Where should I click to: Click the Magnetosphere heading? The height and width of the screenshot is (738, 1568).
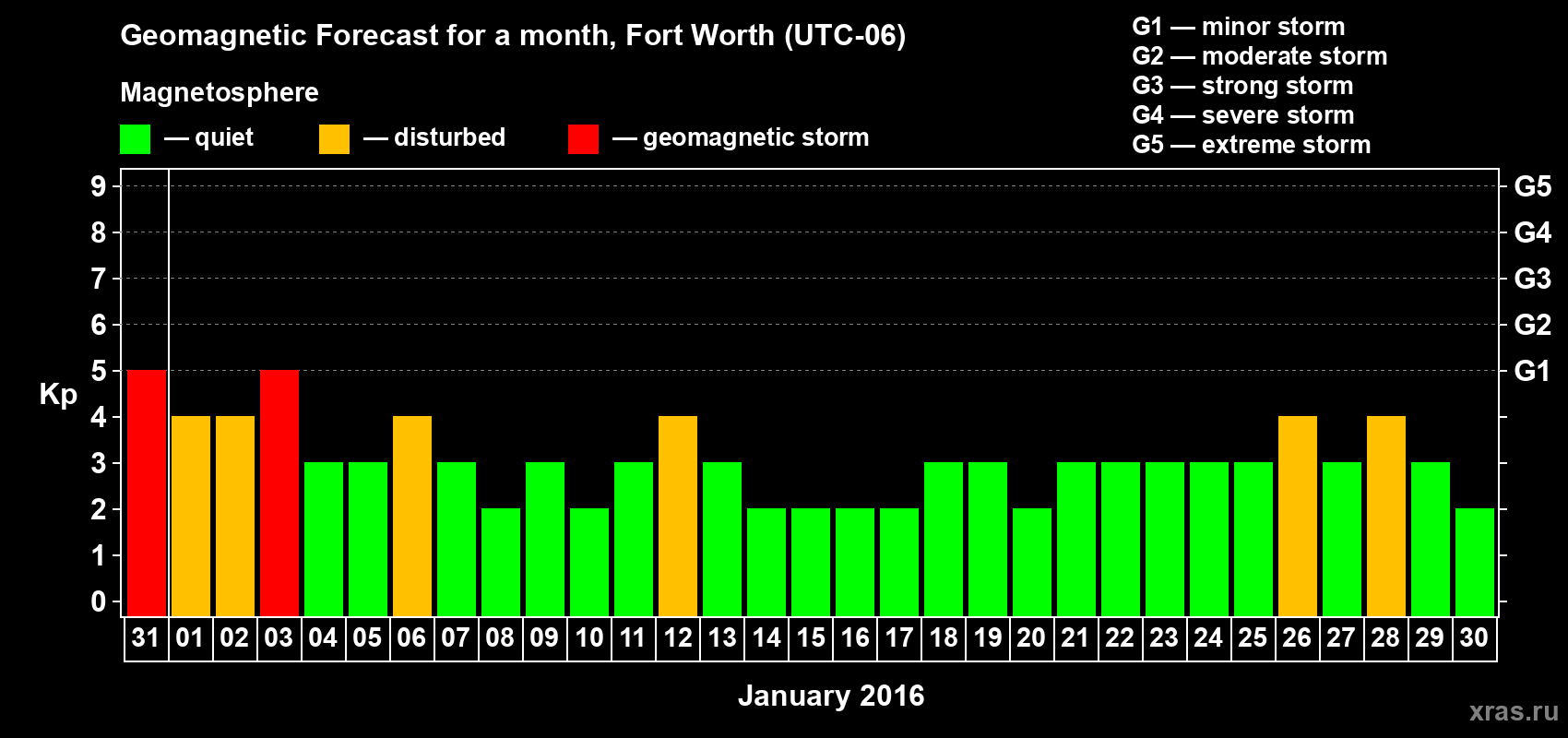[x=220, y=93]
